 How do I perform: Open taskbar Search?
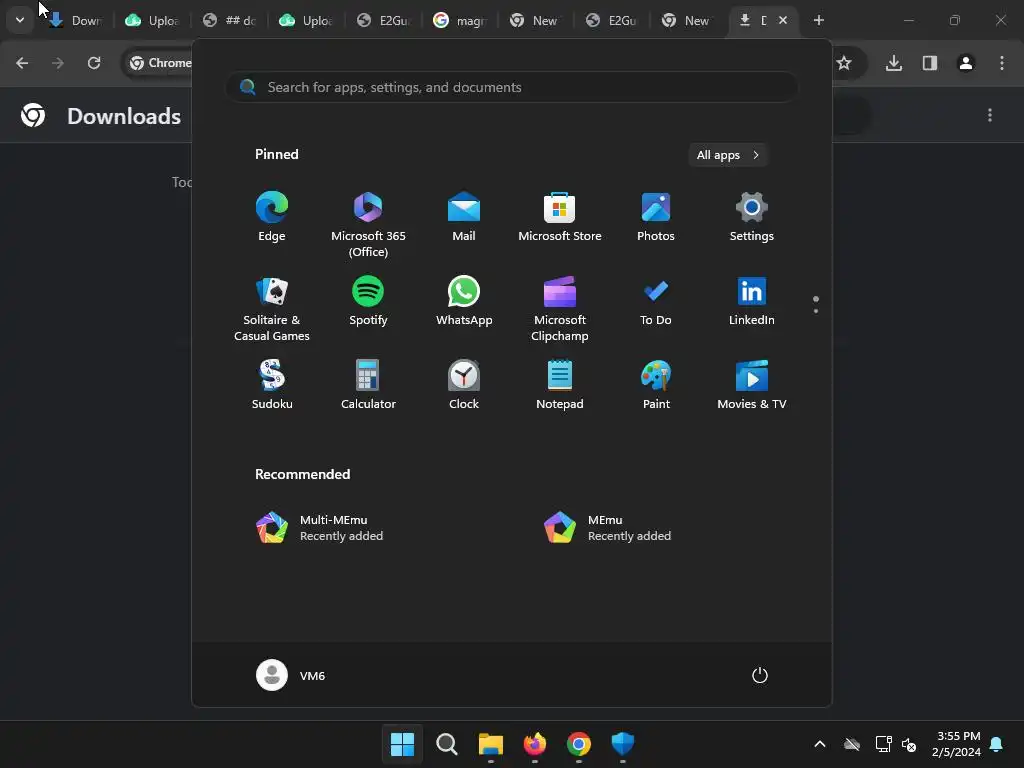[447, 744]
